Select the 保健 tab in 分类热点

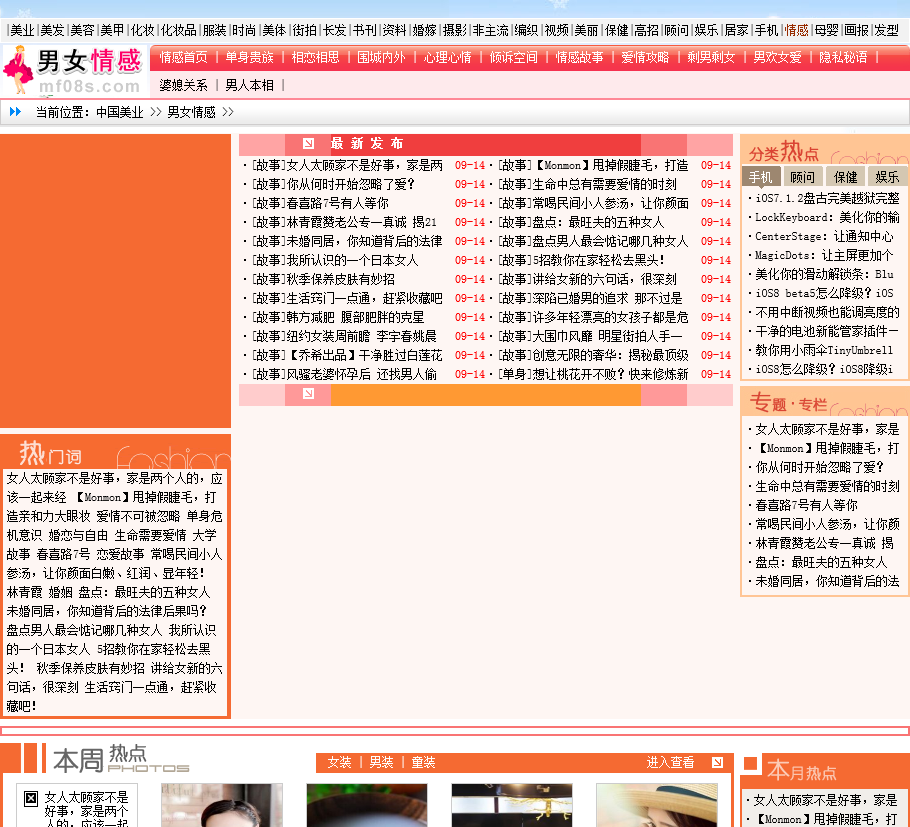(x=845, y=176)
